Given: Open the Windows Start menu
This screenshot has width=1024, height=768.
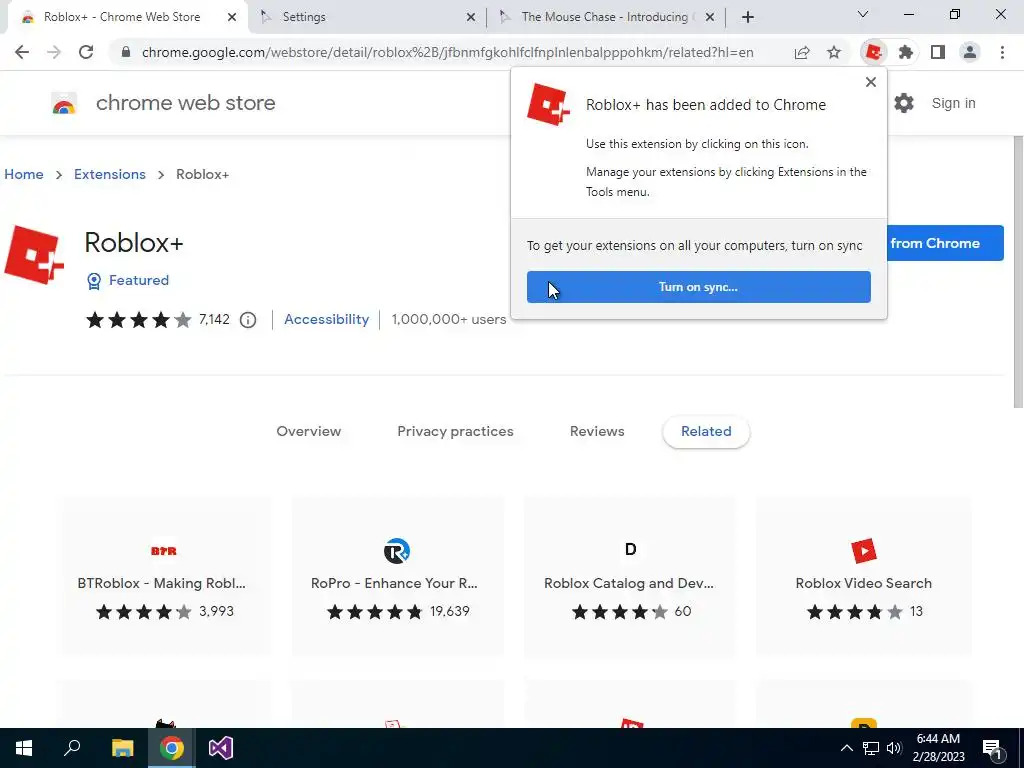Looking at the screenshot, I should 24,748.
